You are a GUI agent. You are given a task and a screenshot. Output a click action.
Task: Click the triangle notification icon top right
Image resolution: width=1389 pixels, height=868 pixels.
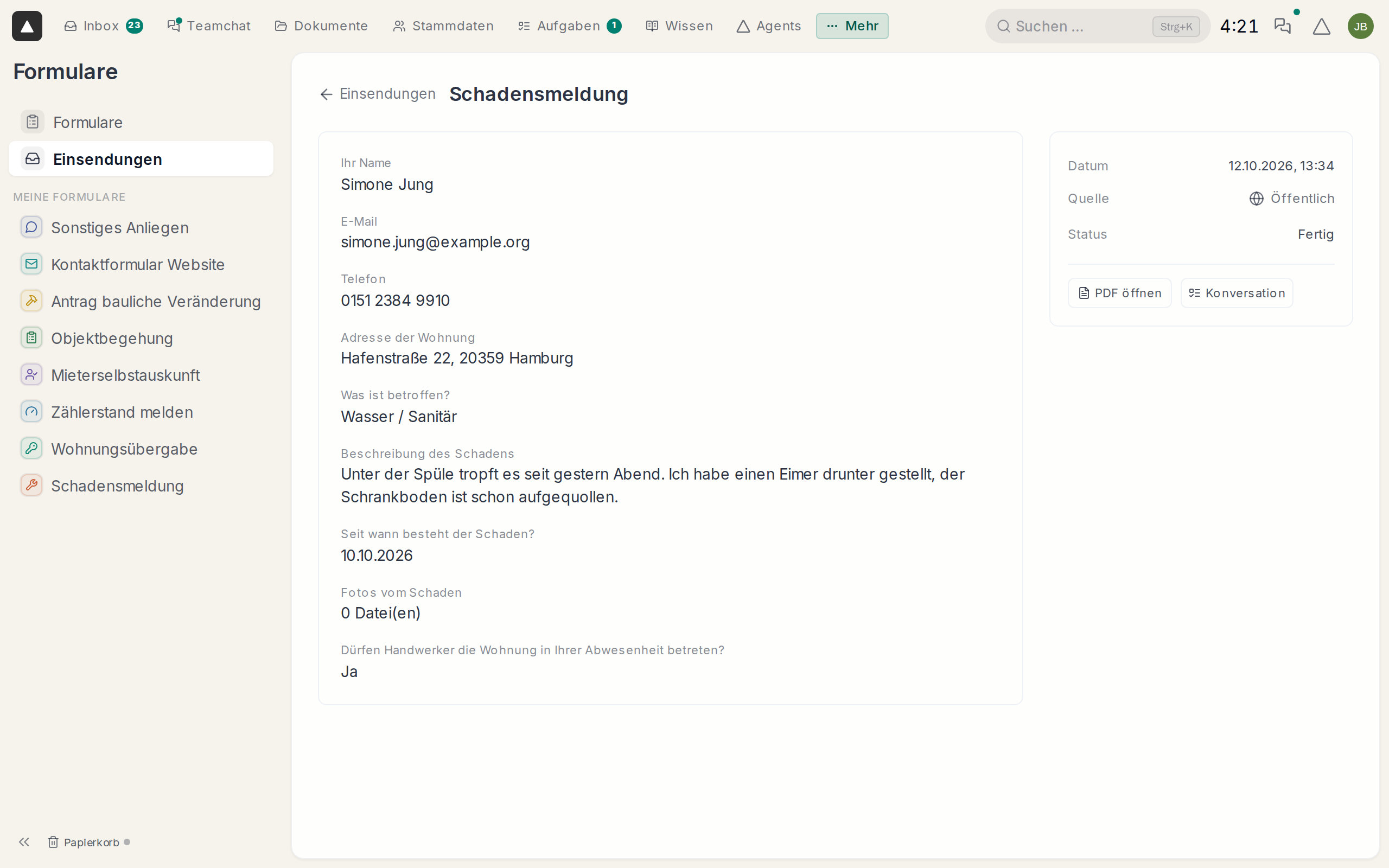(1321, 26)
